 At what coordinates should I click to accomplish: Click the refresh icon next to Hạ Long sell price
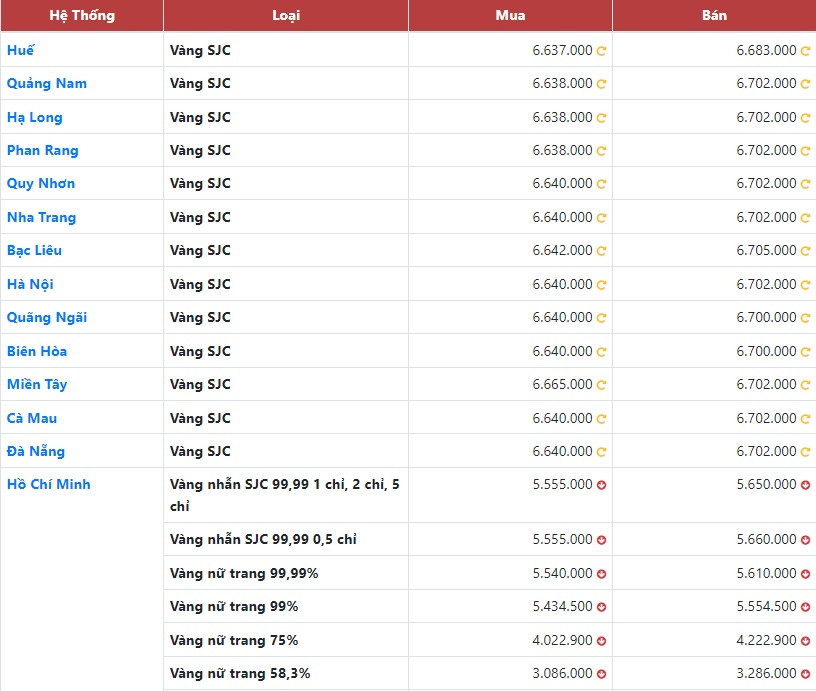point(805,118)
